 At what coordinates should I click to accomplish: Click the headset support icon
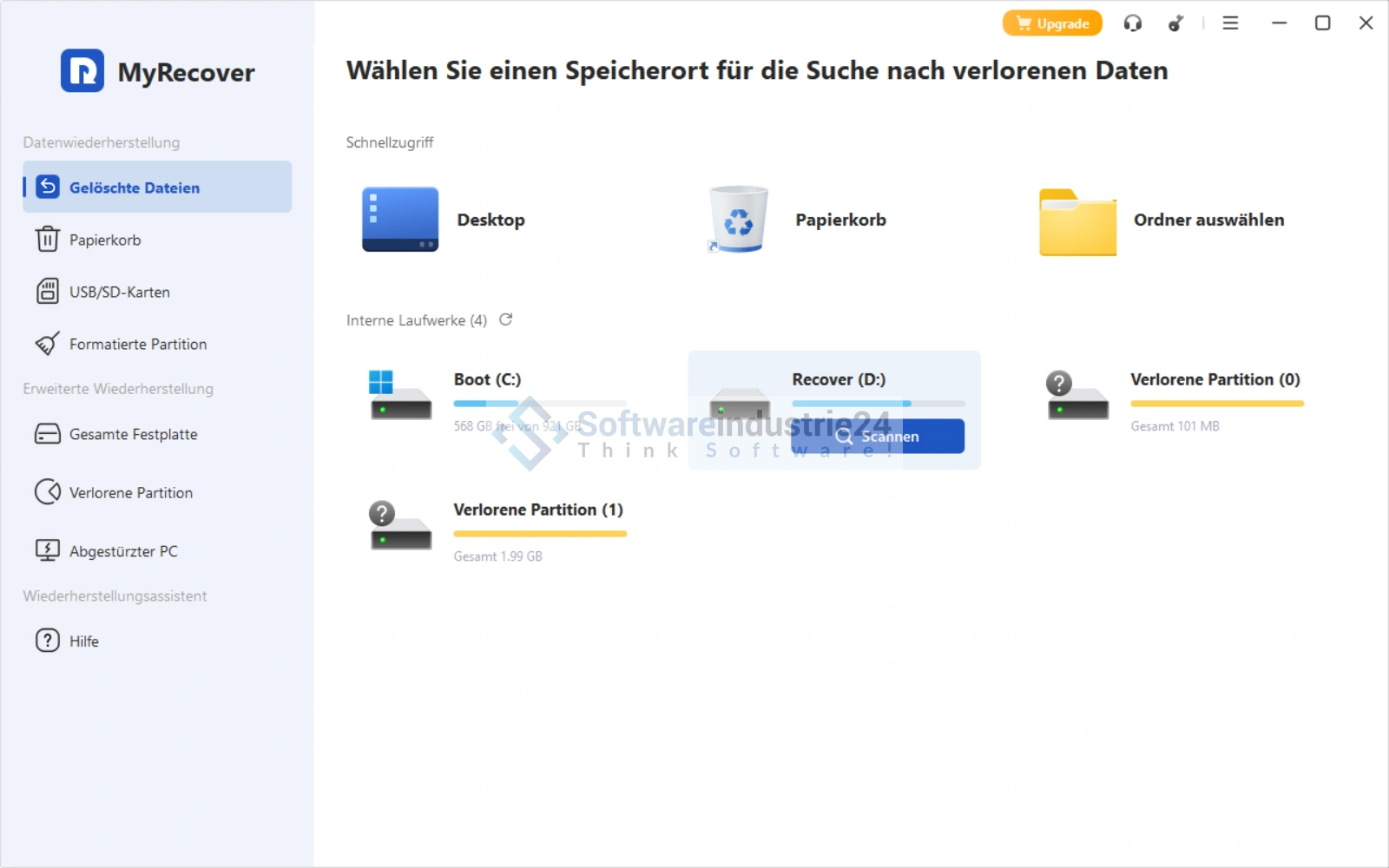[1132, 23]
